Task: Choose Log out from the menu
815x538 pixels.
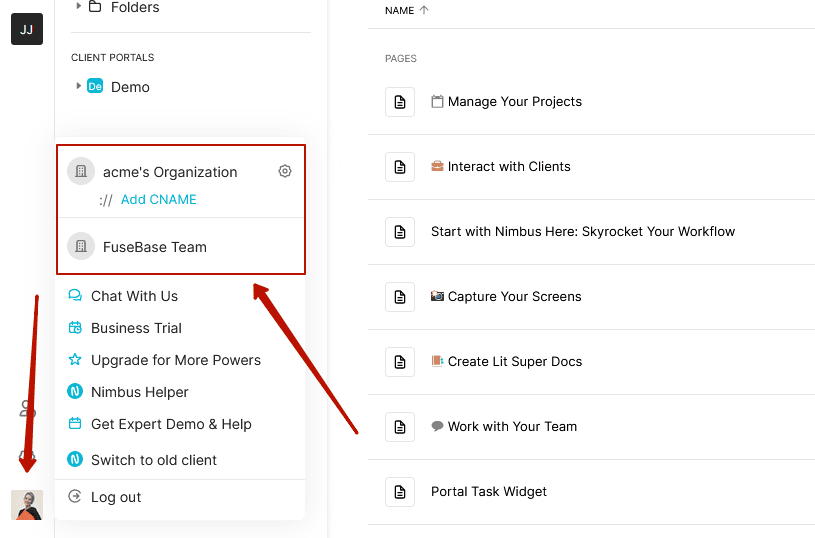Action: 116,497
